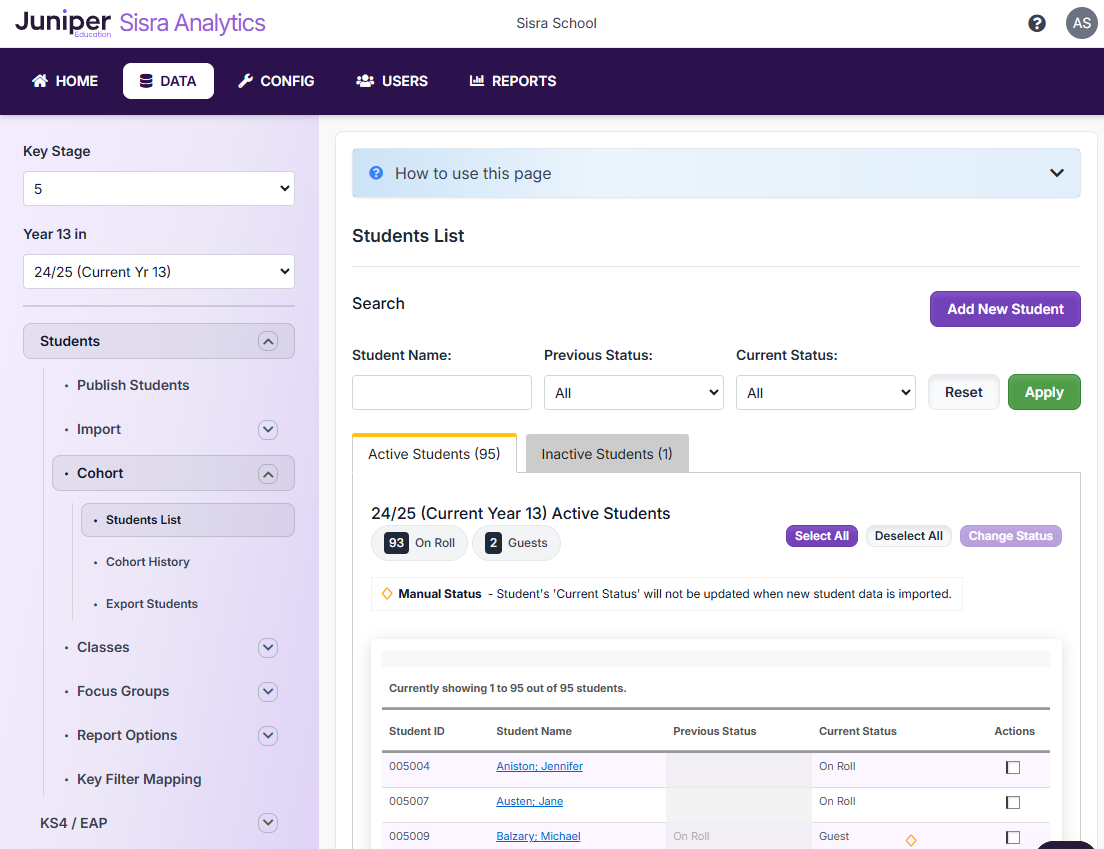Click into the Student Name search field

tap(442, 393)
